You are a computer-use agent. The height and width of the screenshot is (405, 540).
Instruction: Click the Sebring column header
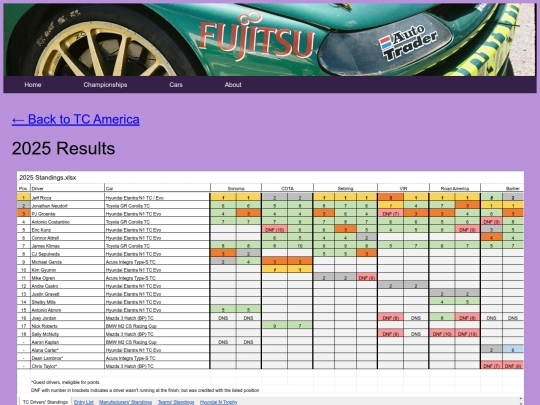[345, 188]
